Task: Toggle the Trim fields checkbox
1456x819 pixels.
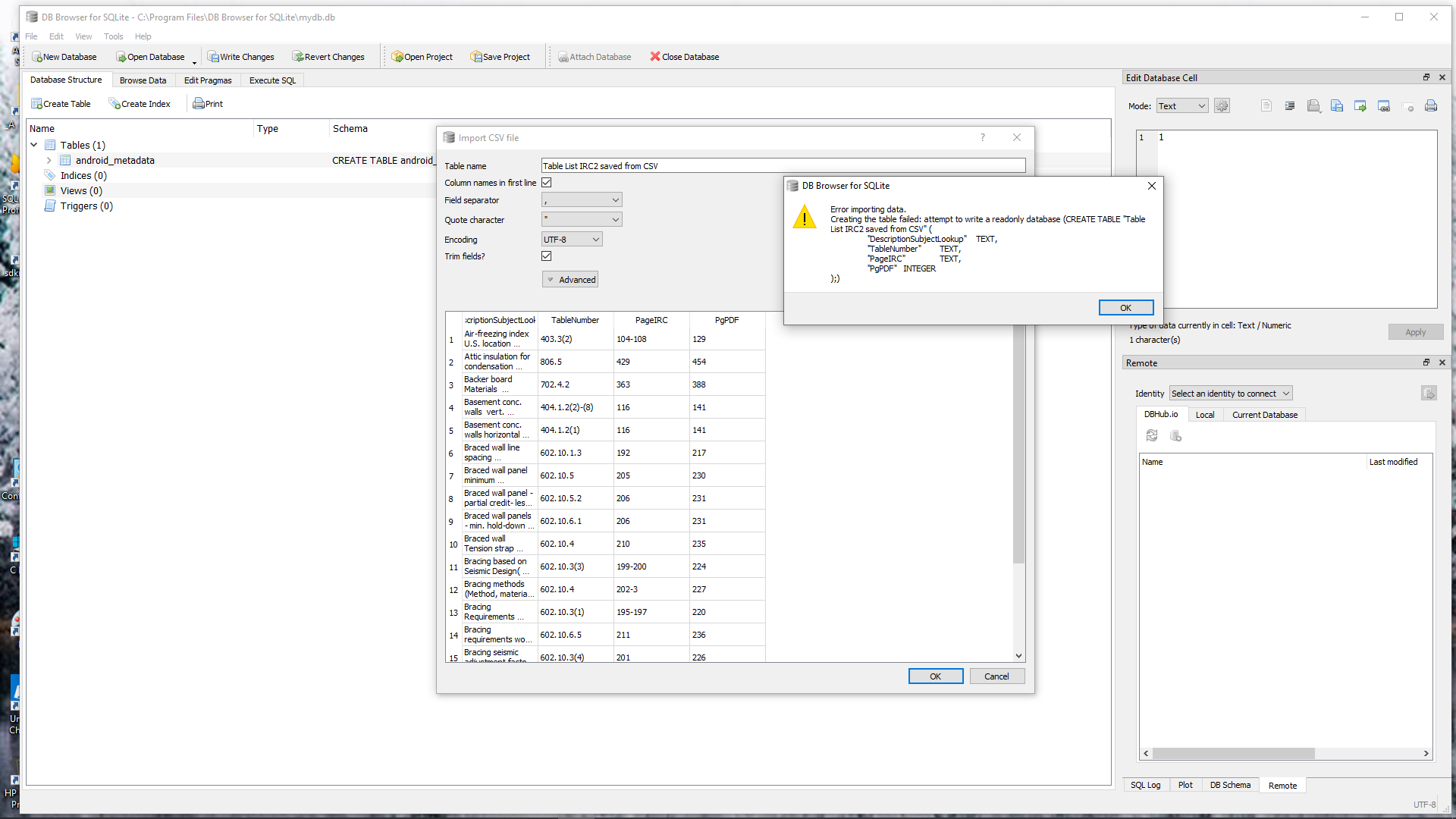Action: (546, 256)
